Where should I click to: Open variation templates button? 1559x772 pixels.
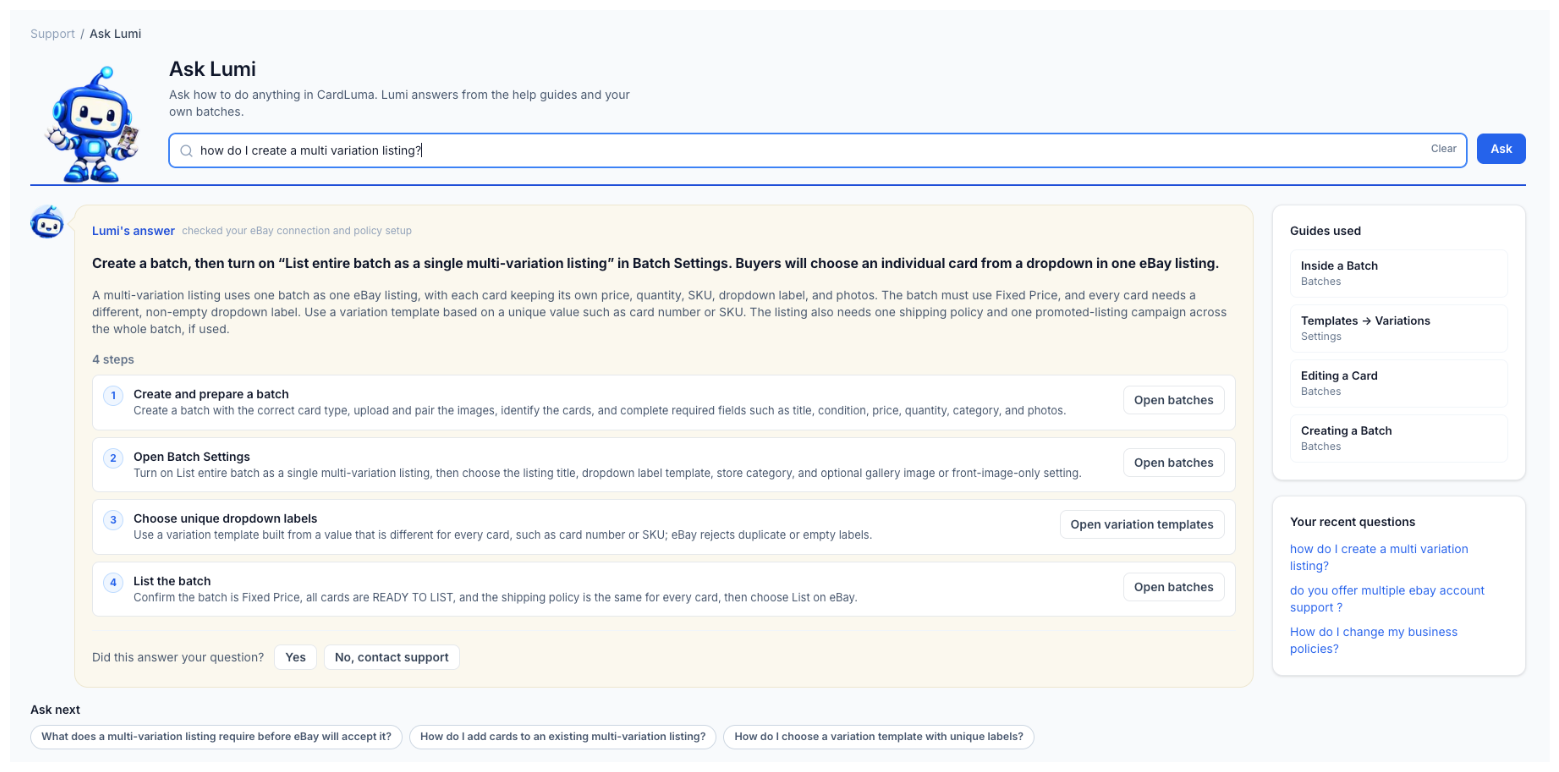pyautogui.click(x=1142, y=524)
